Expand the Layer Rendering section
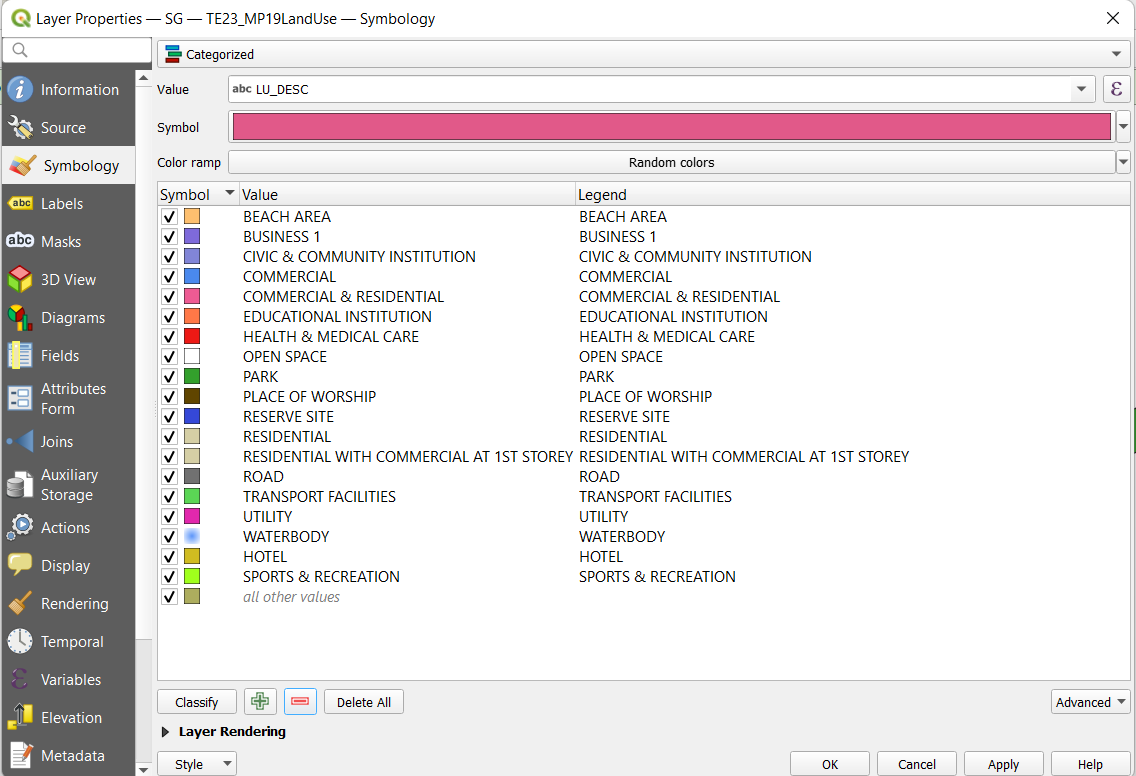Image resolution: width=1136 pixels, height=776 pixels. pos(166,732)
